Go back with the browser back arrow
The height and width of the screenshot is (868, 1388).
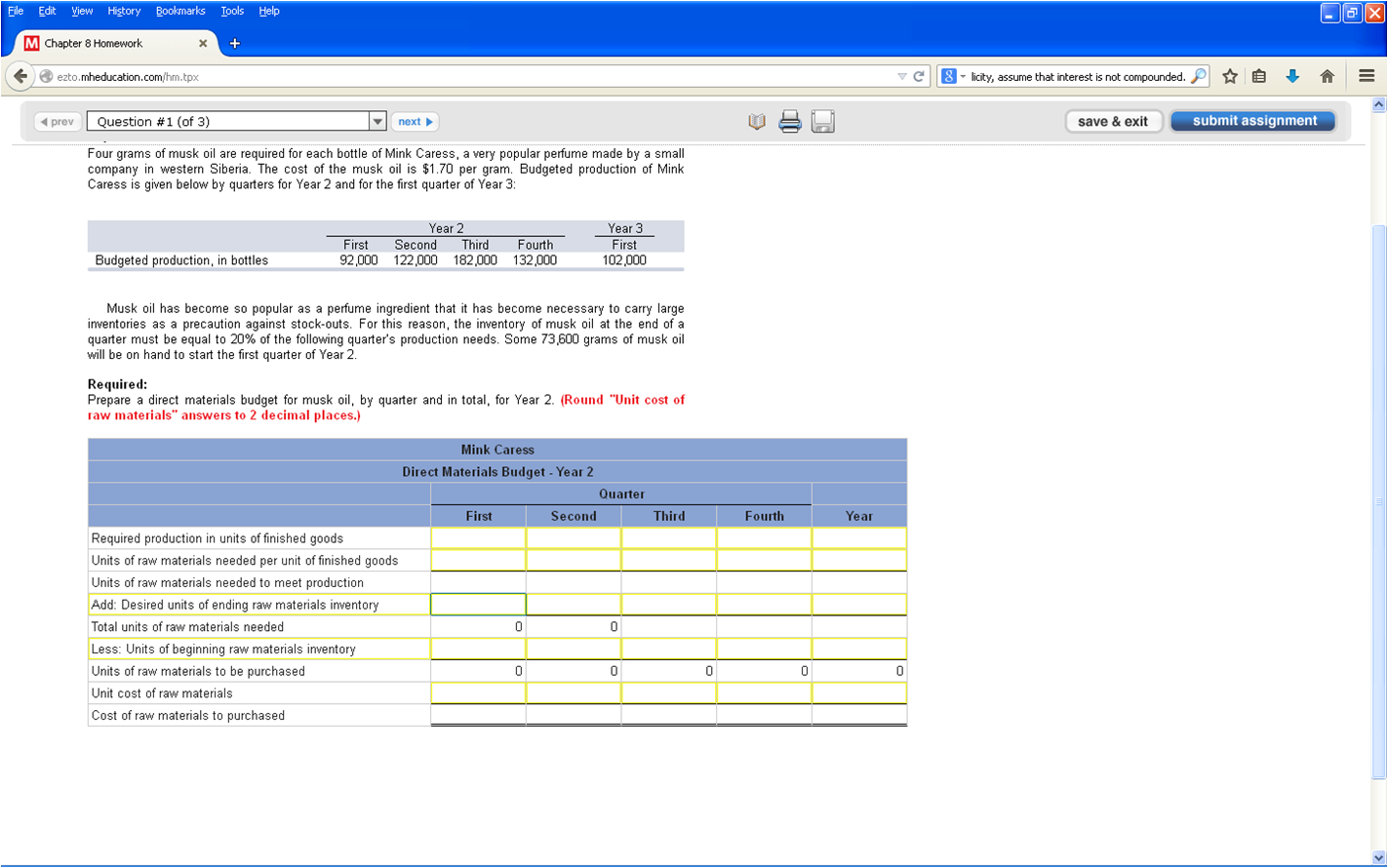pos(20,76)
